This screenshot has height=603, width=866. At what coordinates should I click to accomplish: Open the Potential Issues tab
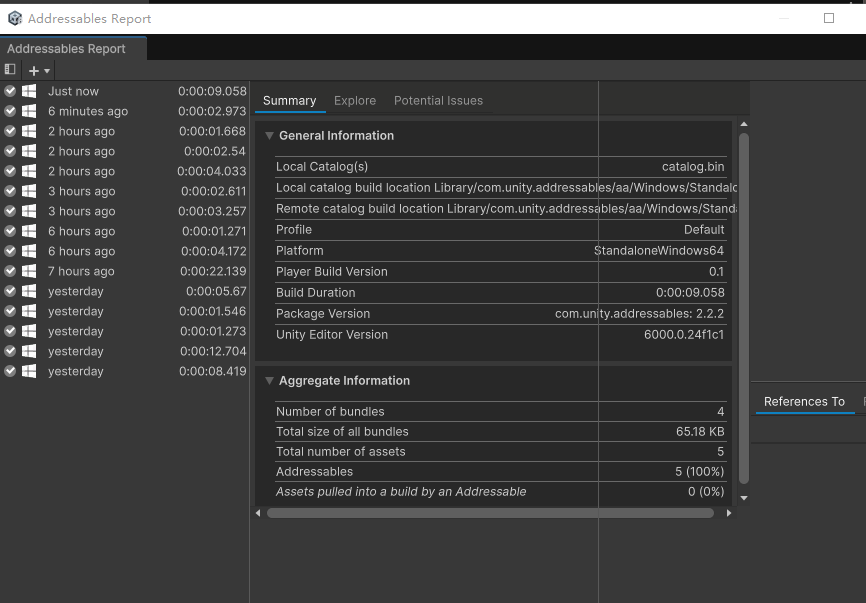pos(438,100)
